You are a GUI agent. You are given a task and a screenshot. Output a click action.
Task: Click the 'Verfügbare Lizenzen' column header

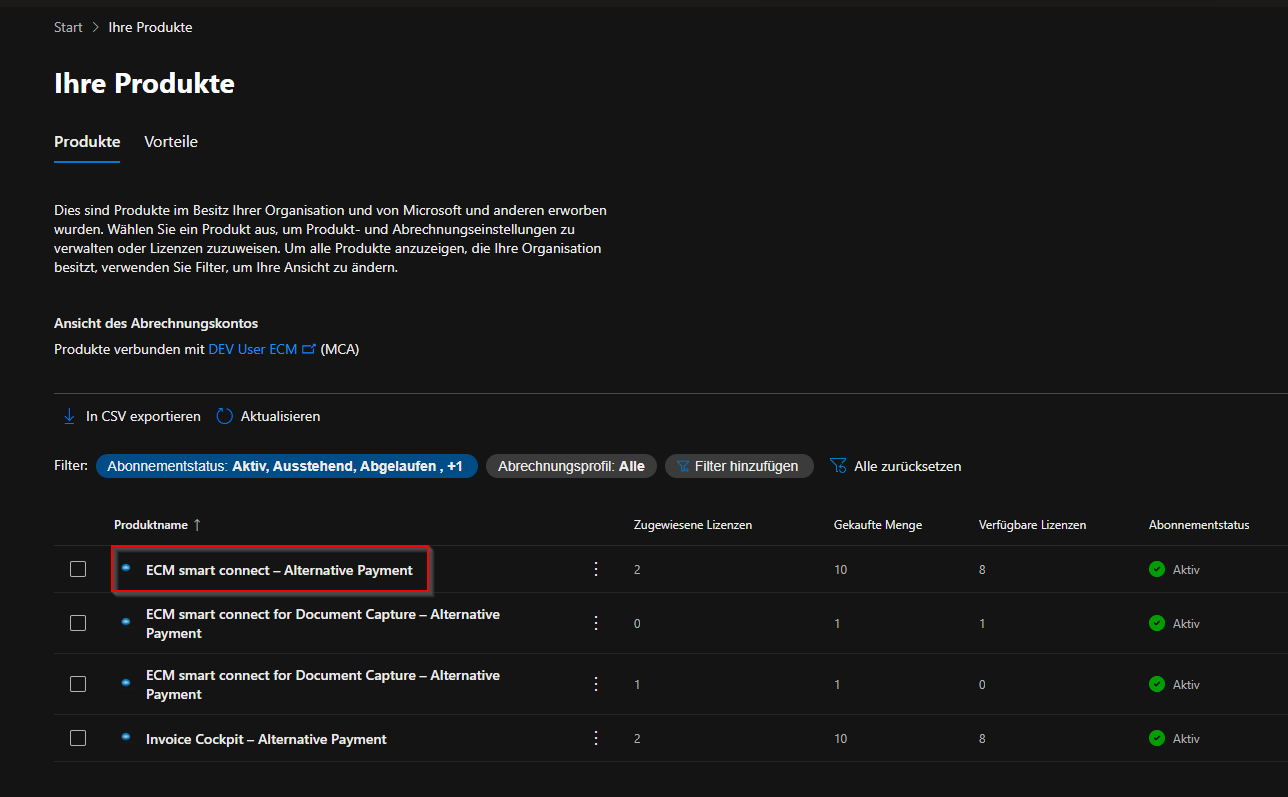point(1032,525)
